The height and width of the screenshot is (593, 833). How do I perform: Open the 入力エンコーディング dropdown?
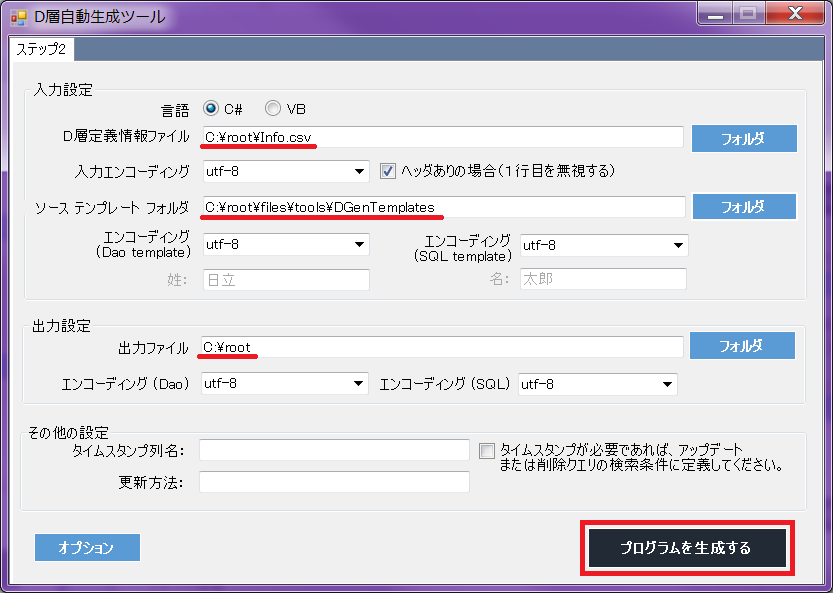click(286, 172)
